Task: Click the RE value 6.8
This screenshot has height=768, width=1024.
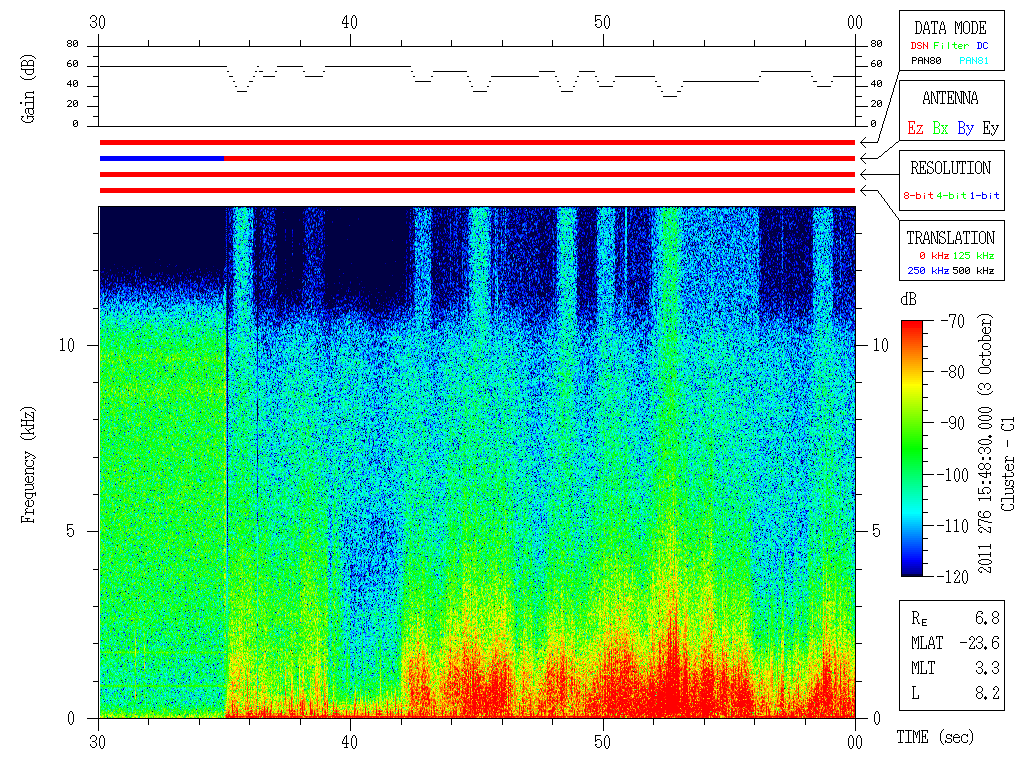Action: (x=987, y=617)
